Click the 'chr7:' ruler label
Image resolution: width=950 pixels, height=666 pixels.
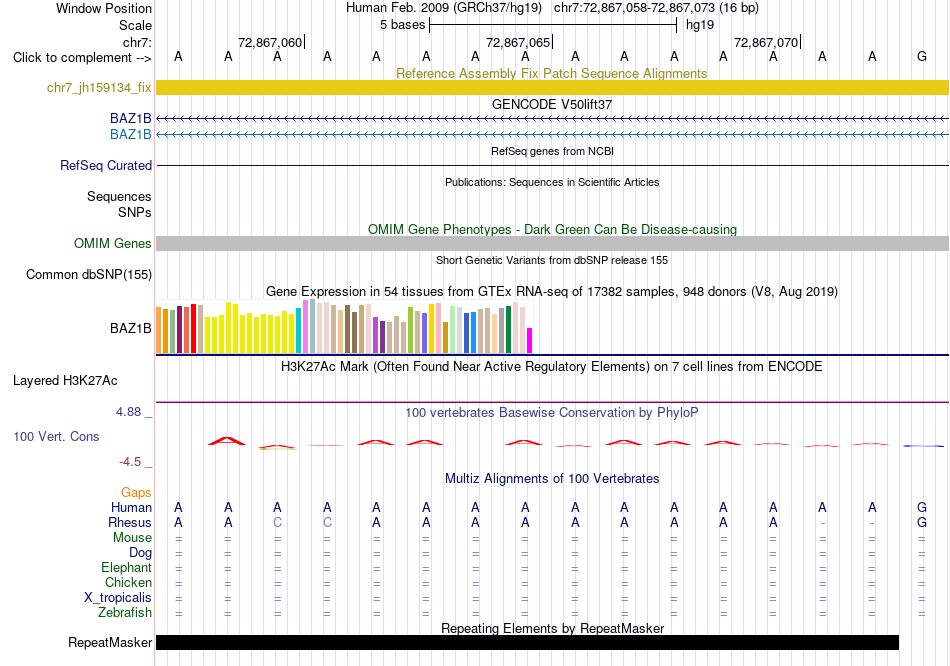tap(137, 42)
